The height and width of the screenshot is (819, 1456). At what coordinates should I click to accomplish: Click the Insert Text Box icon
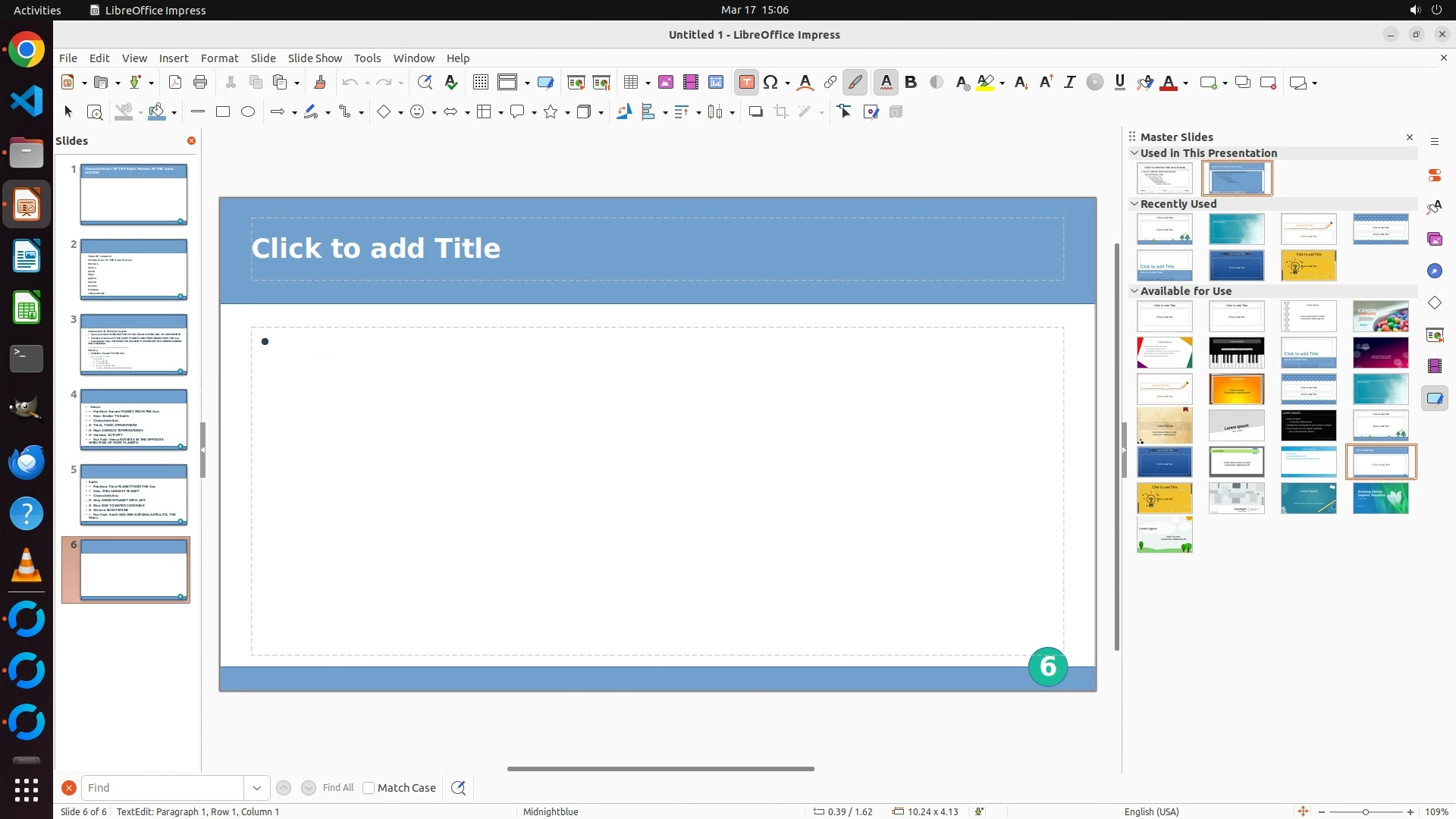(746, 83)
